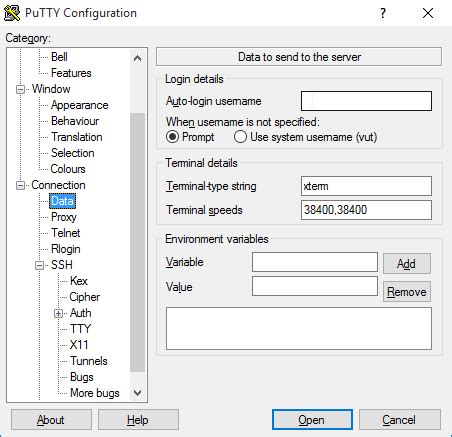The height and width of the screenshot is (437, 452).
Task: Open the Selection settings
Action: (73, 153)
